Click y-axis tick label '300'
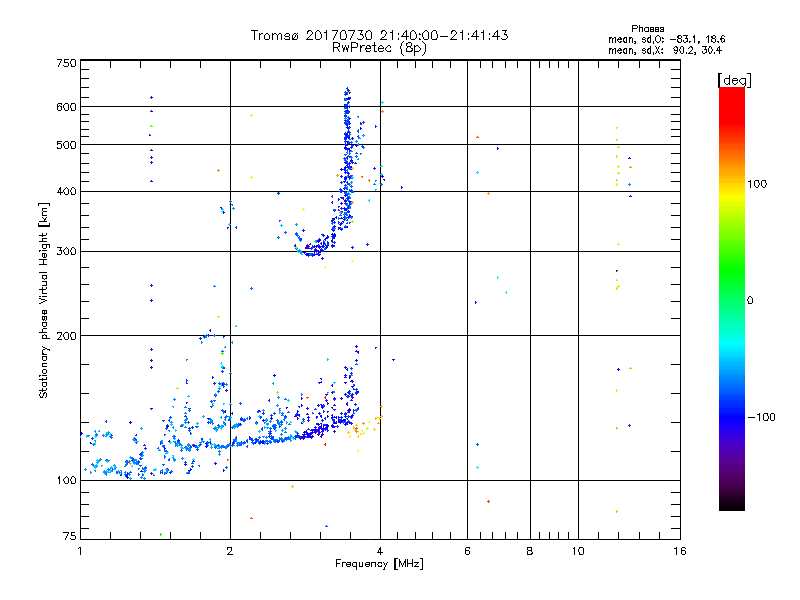This screenshot has width=800, height=600. click(x=66, y=251)
